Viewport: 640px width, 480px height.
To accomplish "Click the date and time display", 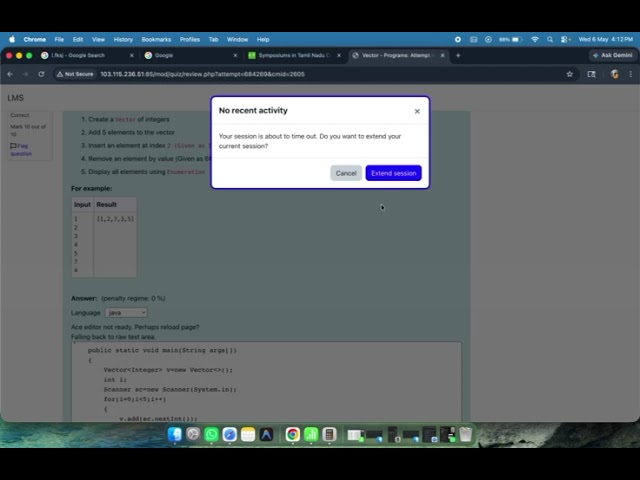I will pos(606,40).
